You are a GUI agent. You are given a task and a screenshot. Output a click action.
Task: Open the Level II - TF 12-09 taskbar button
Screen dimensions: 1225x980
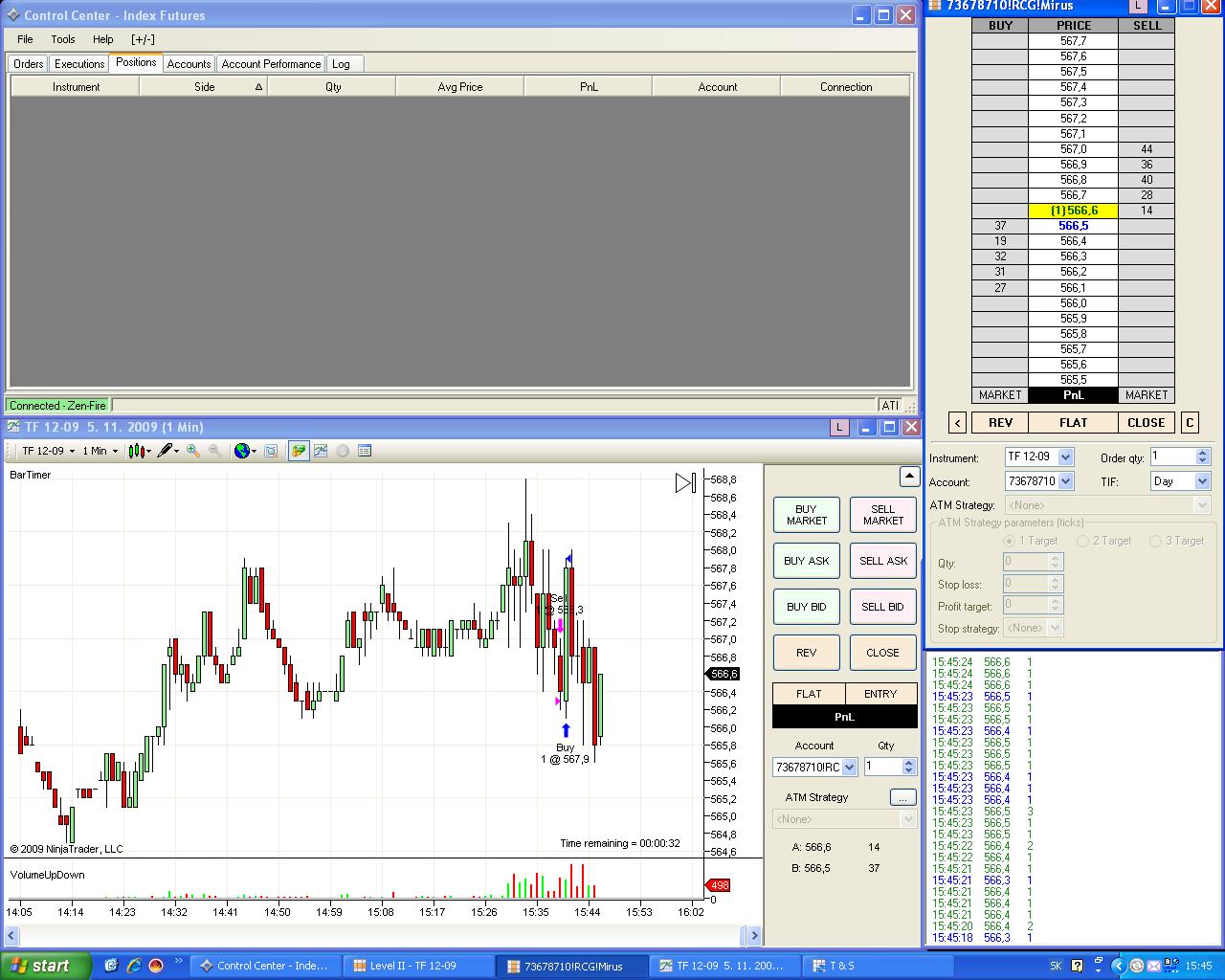[x=418, y=966]
